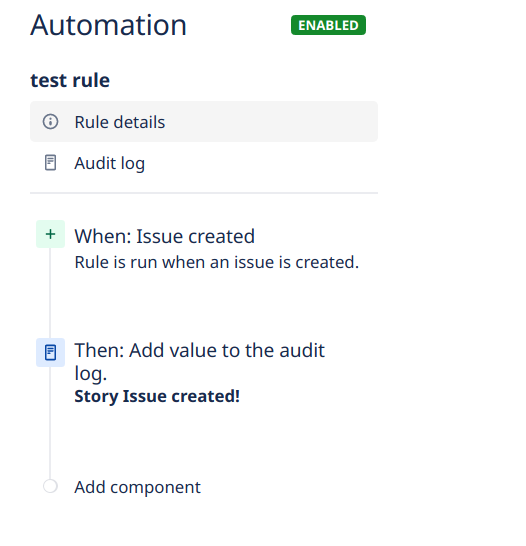Image resolution: width=526 pixels, height=546 pixels.
Task: Click the green plus trigger icon
Action: (x=50, y=234)
